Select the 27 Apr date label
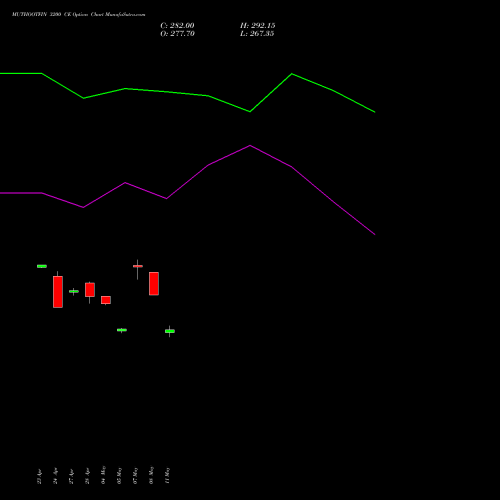This screenshot has height=500, width=500. [71, 477]
